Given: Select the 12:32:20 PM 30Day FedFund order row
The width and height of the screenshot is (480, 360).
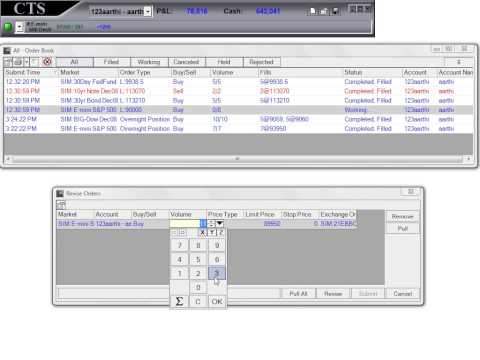Looking at the screenshot, I should click(238, 82).
